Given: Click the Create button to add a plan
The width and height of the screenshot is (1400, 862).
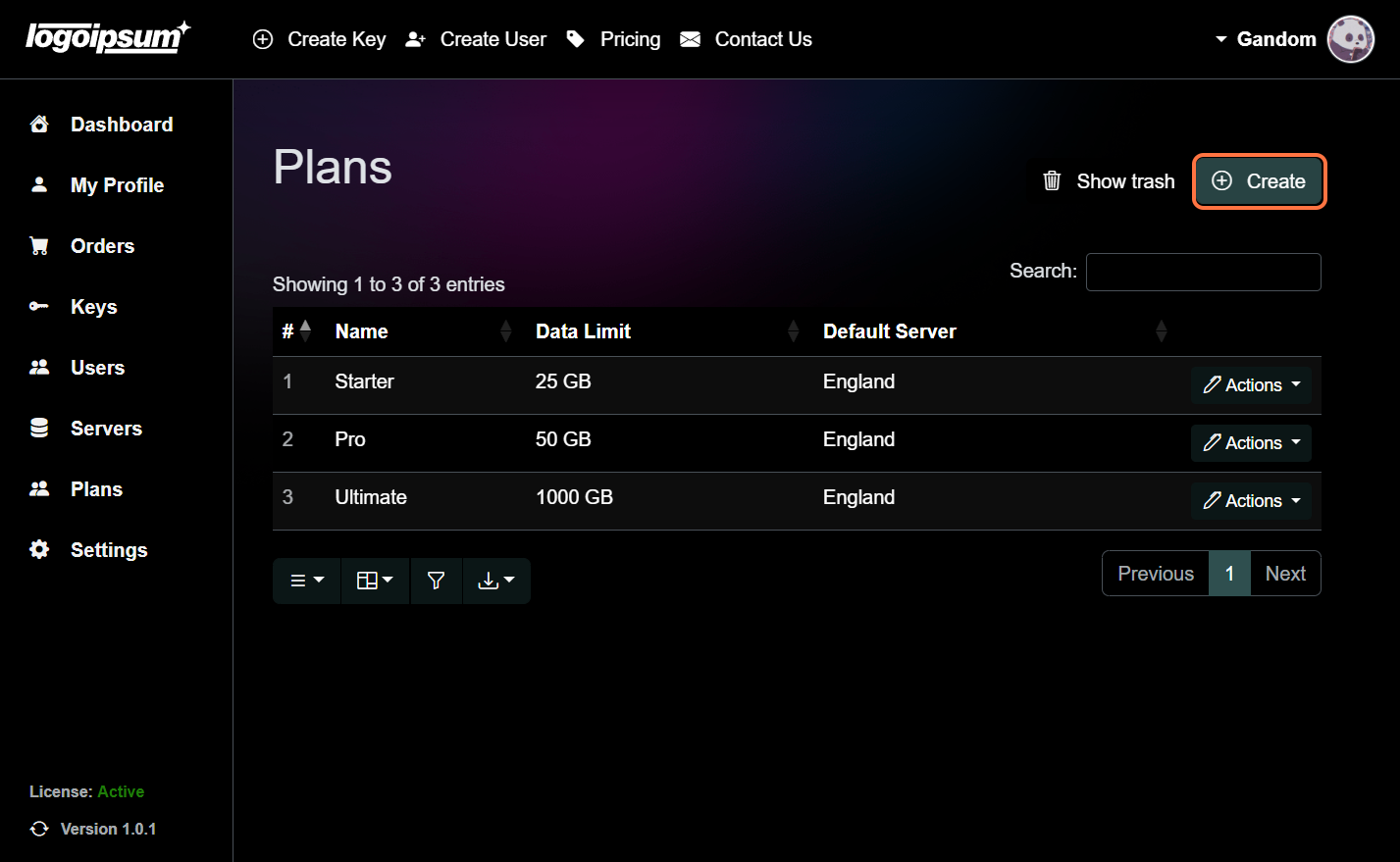Looking at the screenshot, I should (1259, 181).
